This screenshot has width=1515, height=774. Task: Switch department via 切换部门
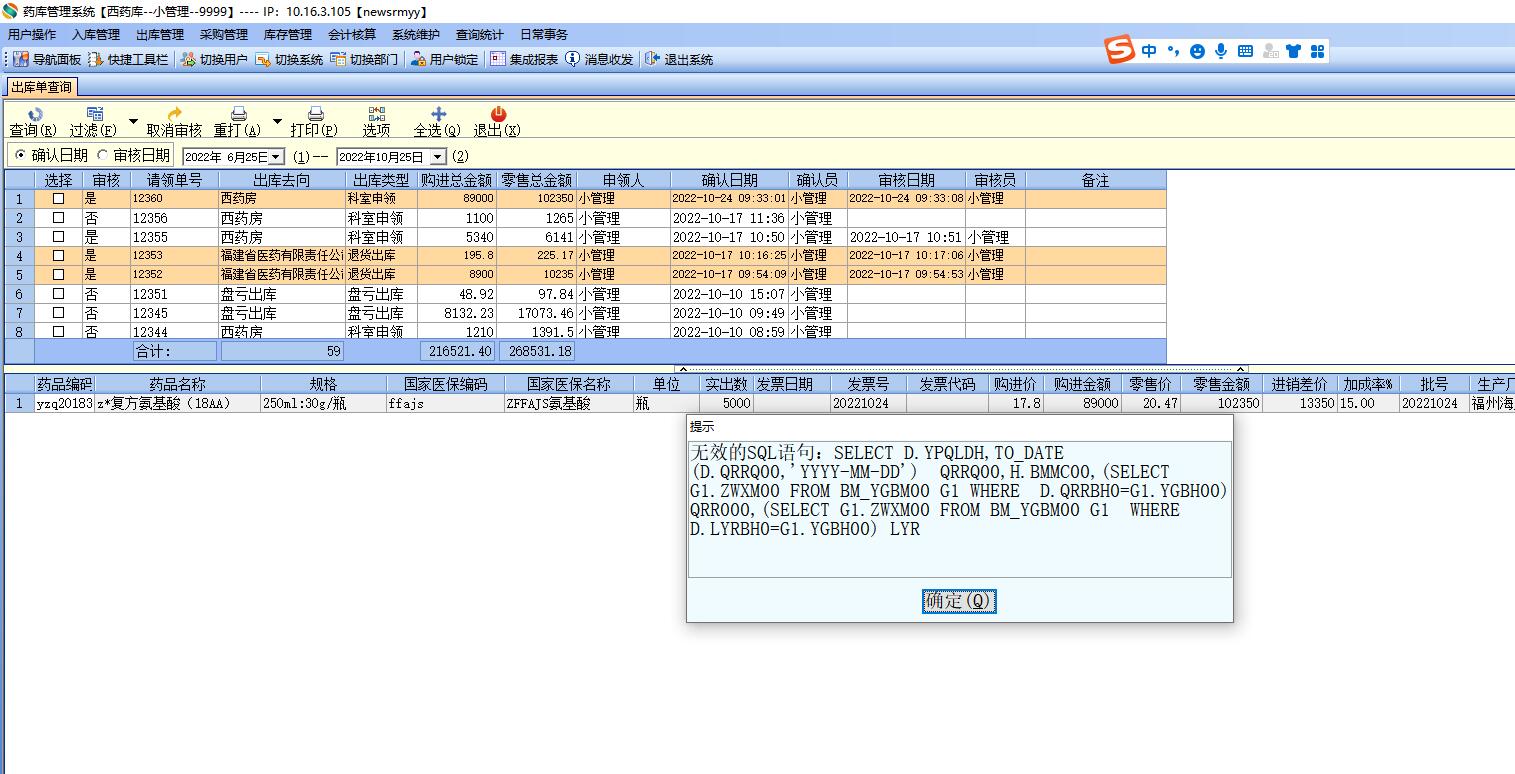pos(364,59)
